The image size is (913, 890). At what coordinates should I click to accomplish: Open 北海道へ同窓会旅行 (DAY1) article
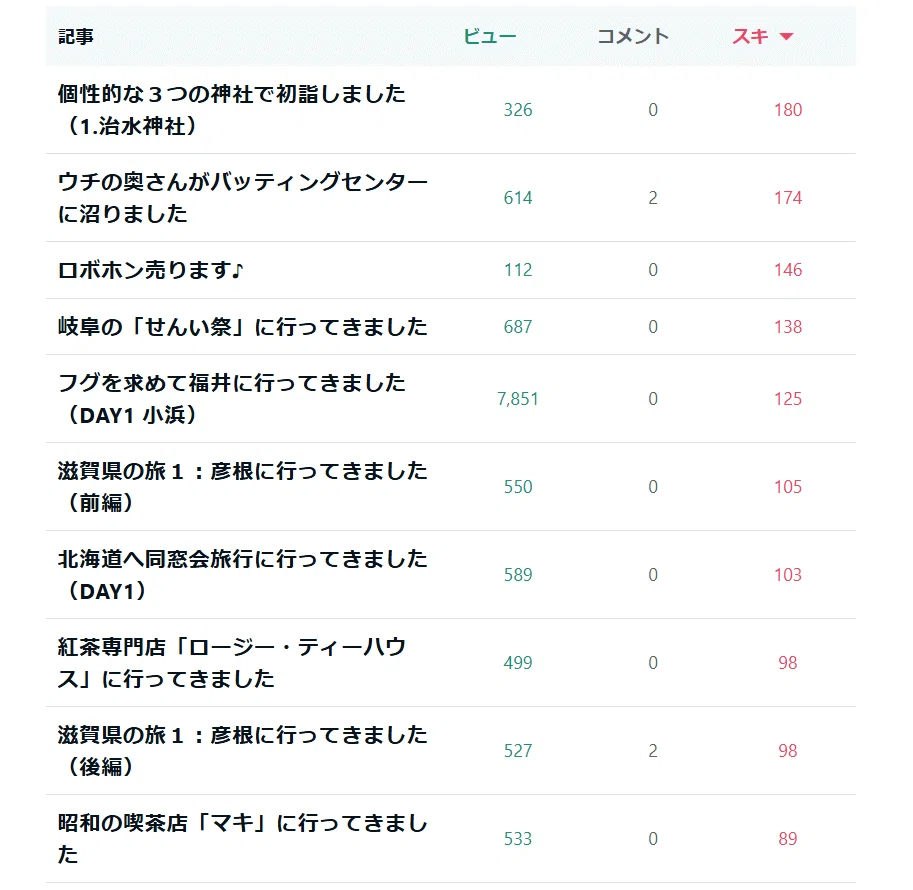point(242,575)
